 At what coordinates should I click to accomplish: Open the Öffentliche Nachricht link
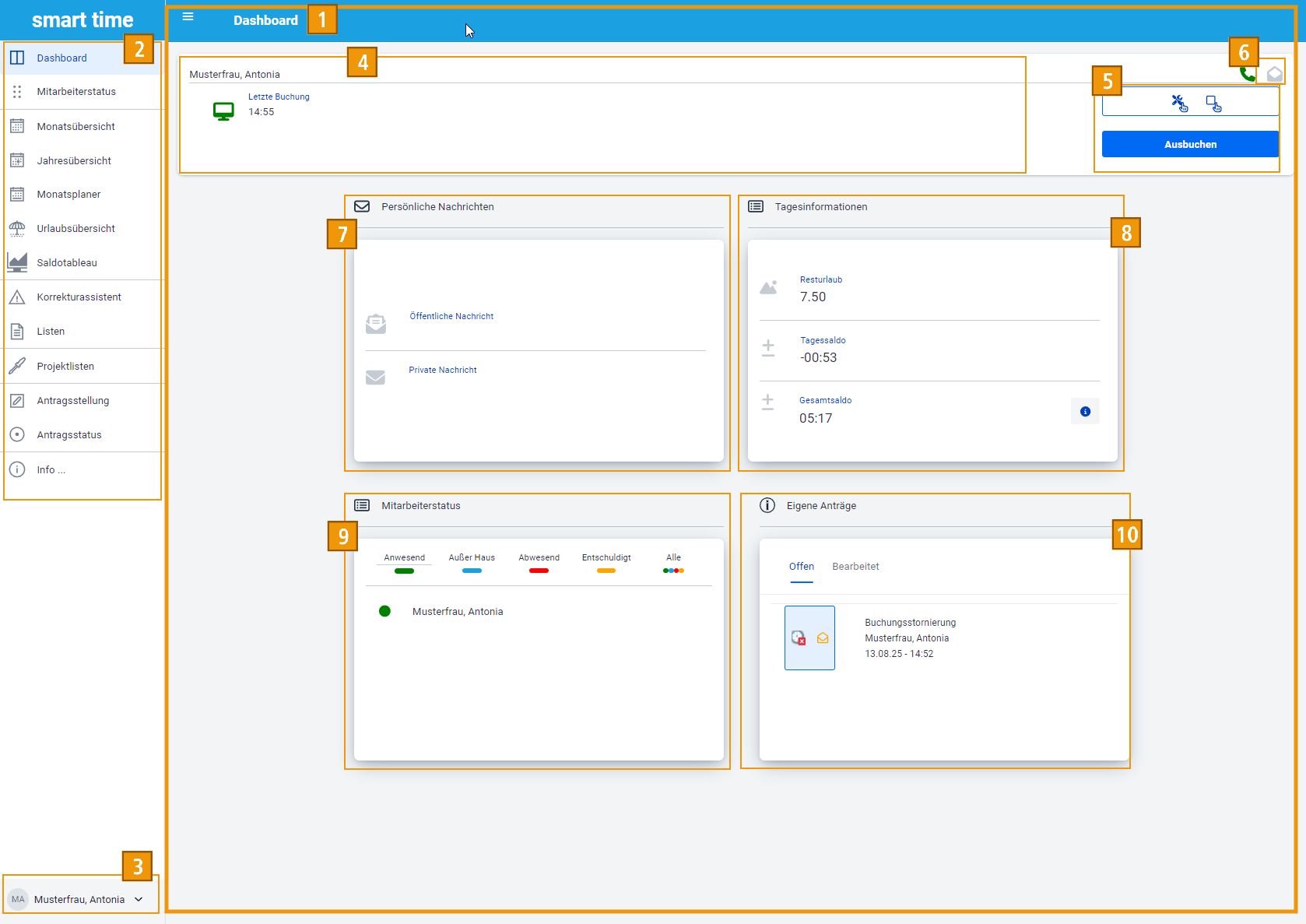click(x=451, y=316)
